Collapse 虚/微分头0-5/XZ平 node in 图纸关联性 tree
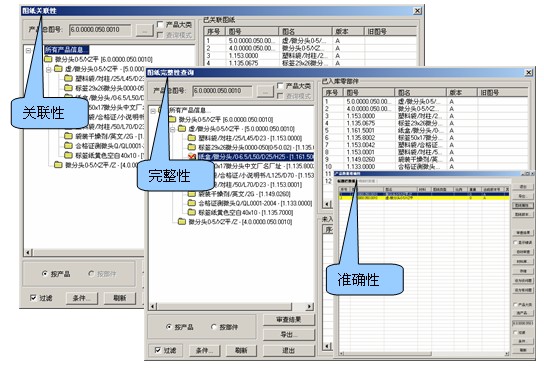This screenshot has width=544, height=368. tap(49, 69)
